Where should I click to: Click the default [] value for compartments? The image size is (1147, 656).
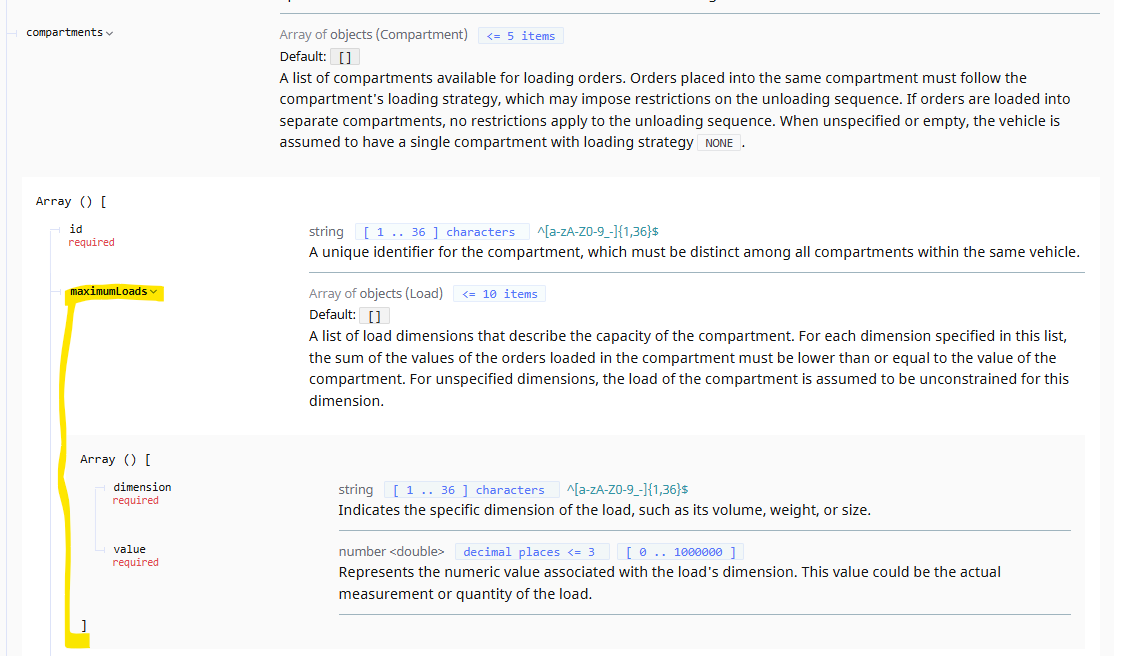point(345,57)
